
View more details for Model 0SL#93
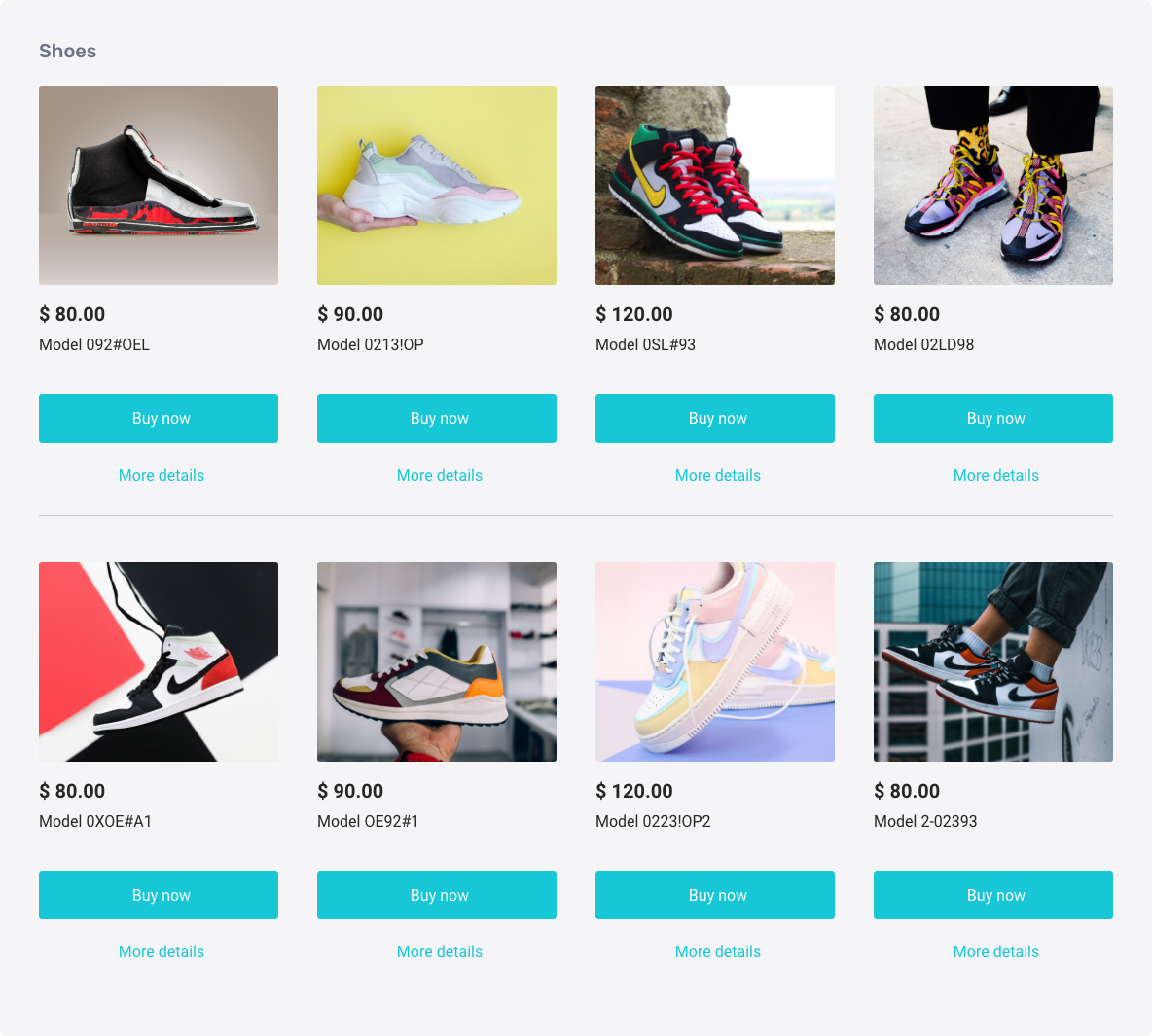[718, 476]
